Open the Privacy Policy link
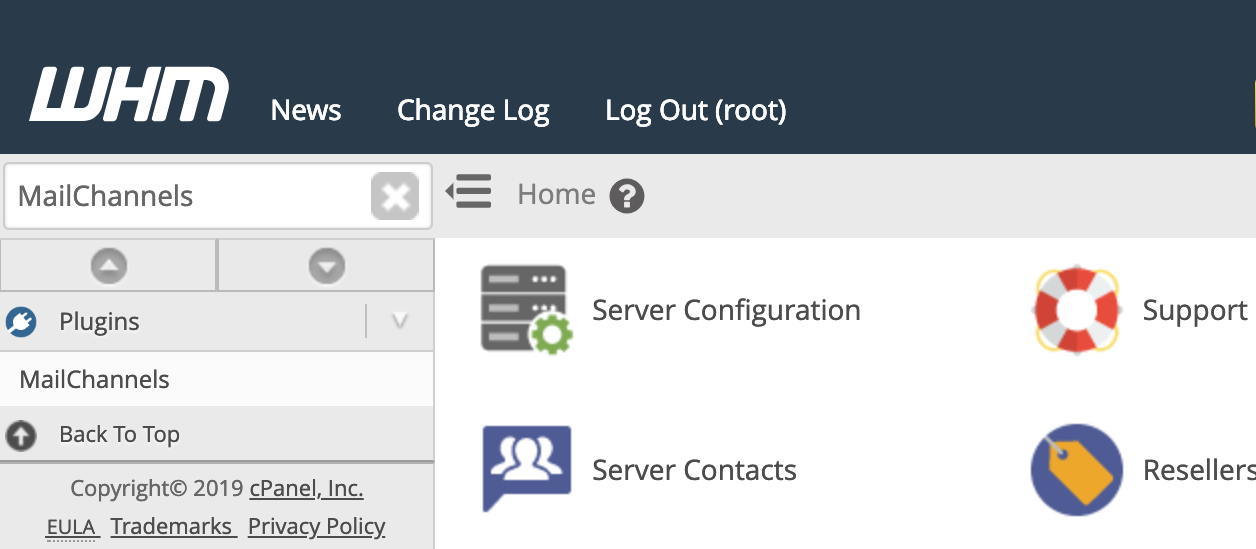 click(x=316, y=526)
